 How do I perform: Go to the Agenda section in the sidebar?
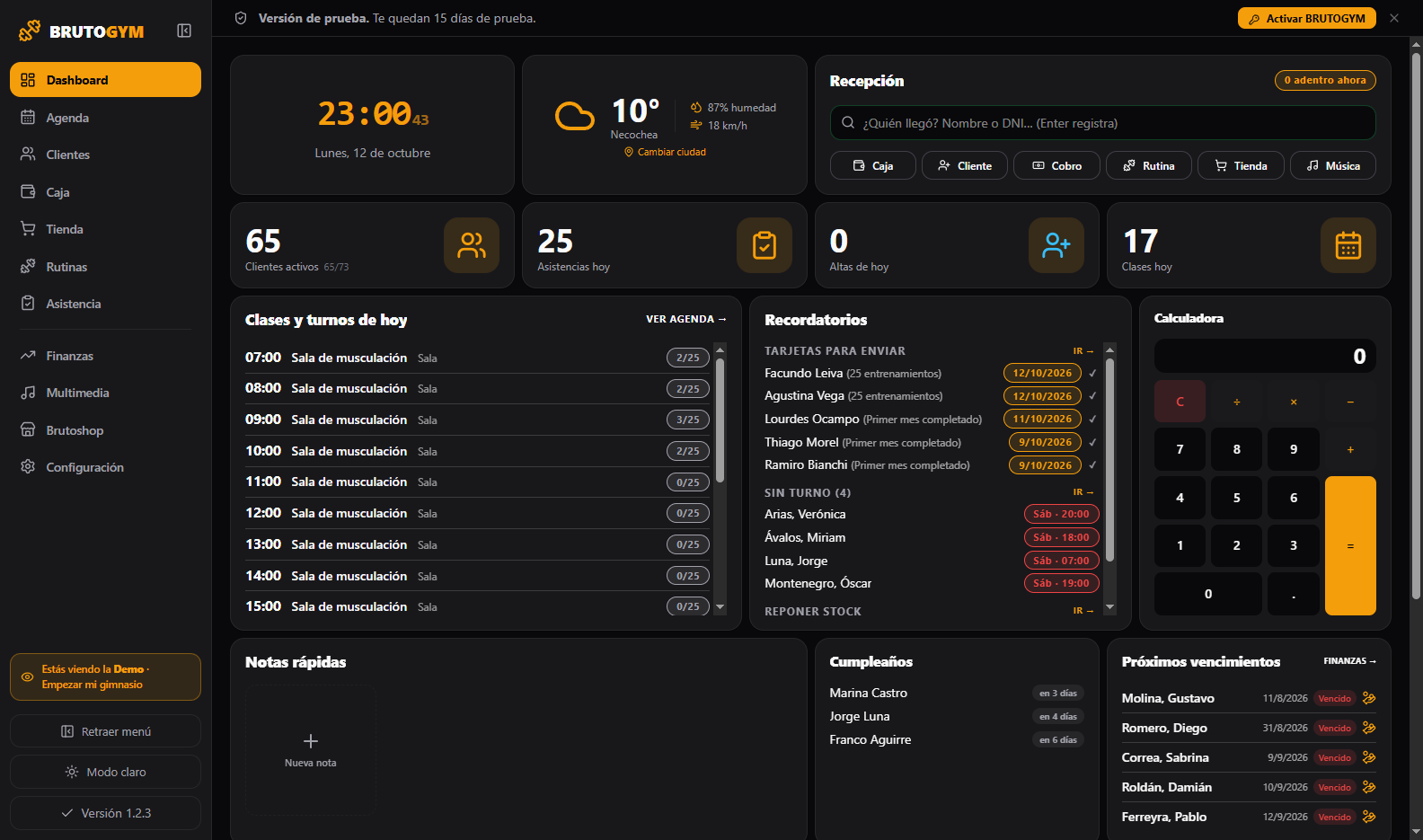[105, 118]
